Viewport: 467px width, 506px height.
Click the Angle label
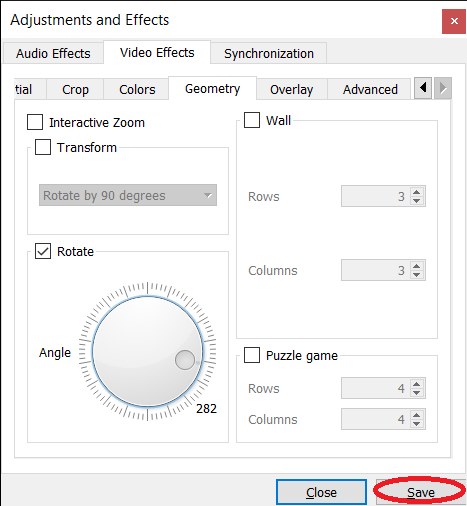pos(55,353)
